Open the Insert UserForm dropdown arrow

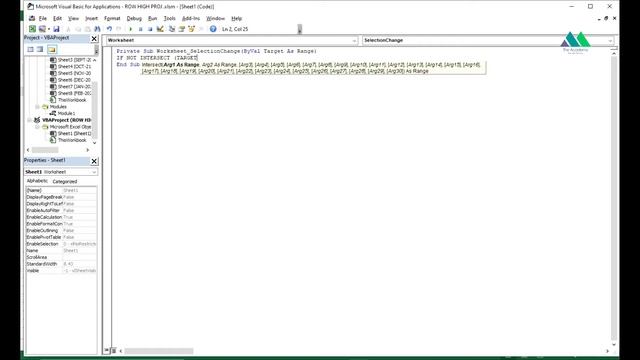point(49,29)
